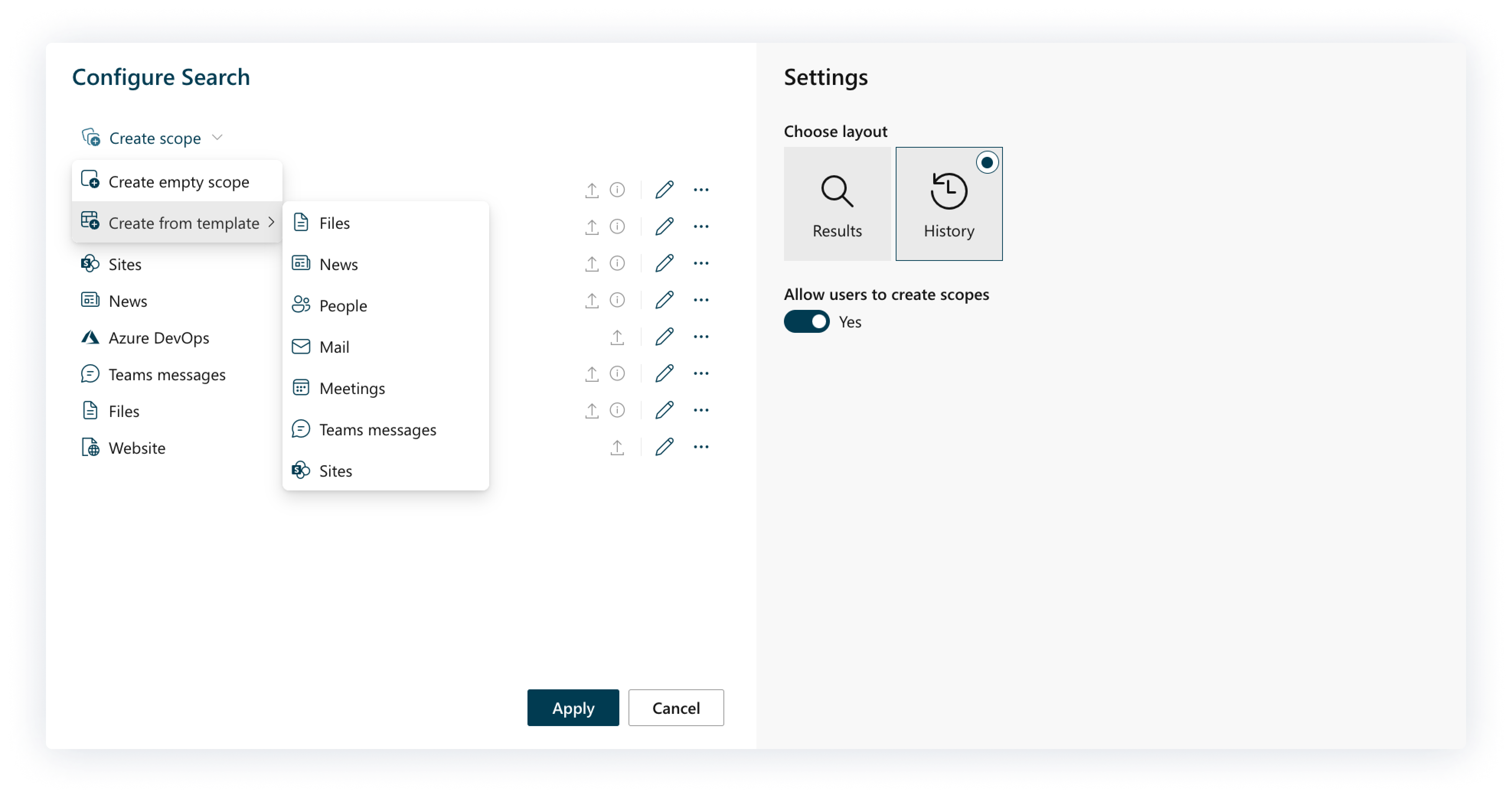Select the People template

(x=343, y=306)
